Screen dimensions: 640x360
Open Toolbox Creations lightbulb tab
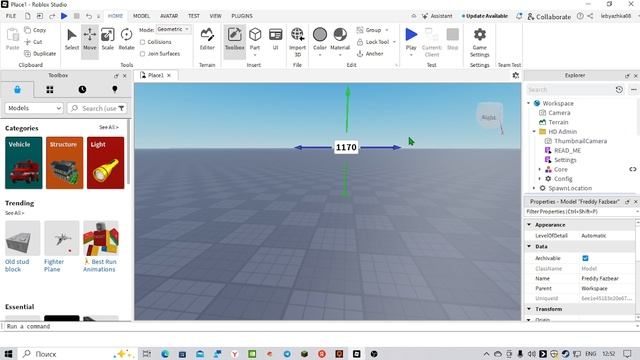point(115,89)
